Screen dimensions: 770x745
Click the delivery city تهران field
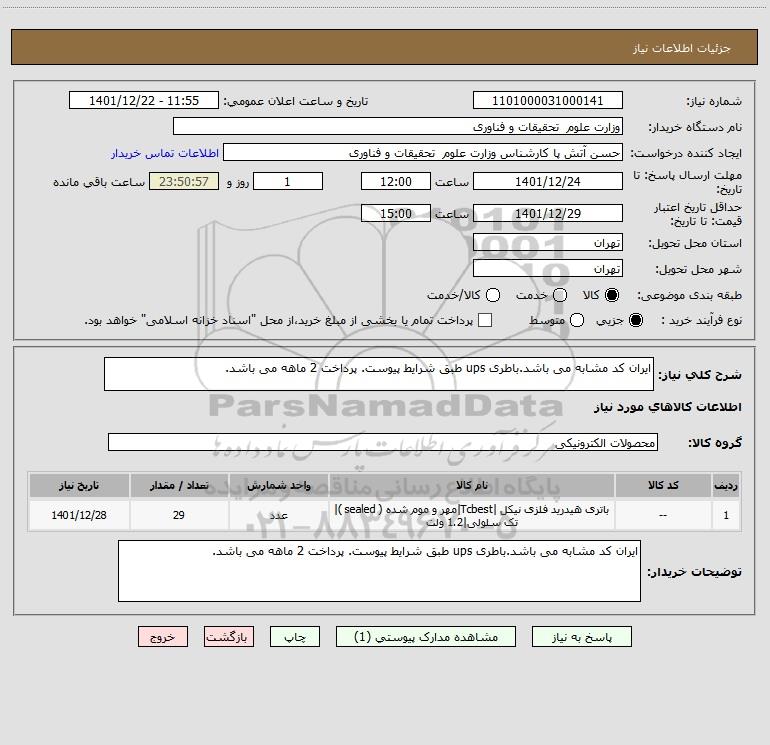coord(548,268)
